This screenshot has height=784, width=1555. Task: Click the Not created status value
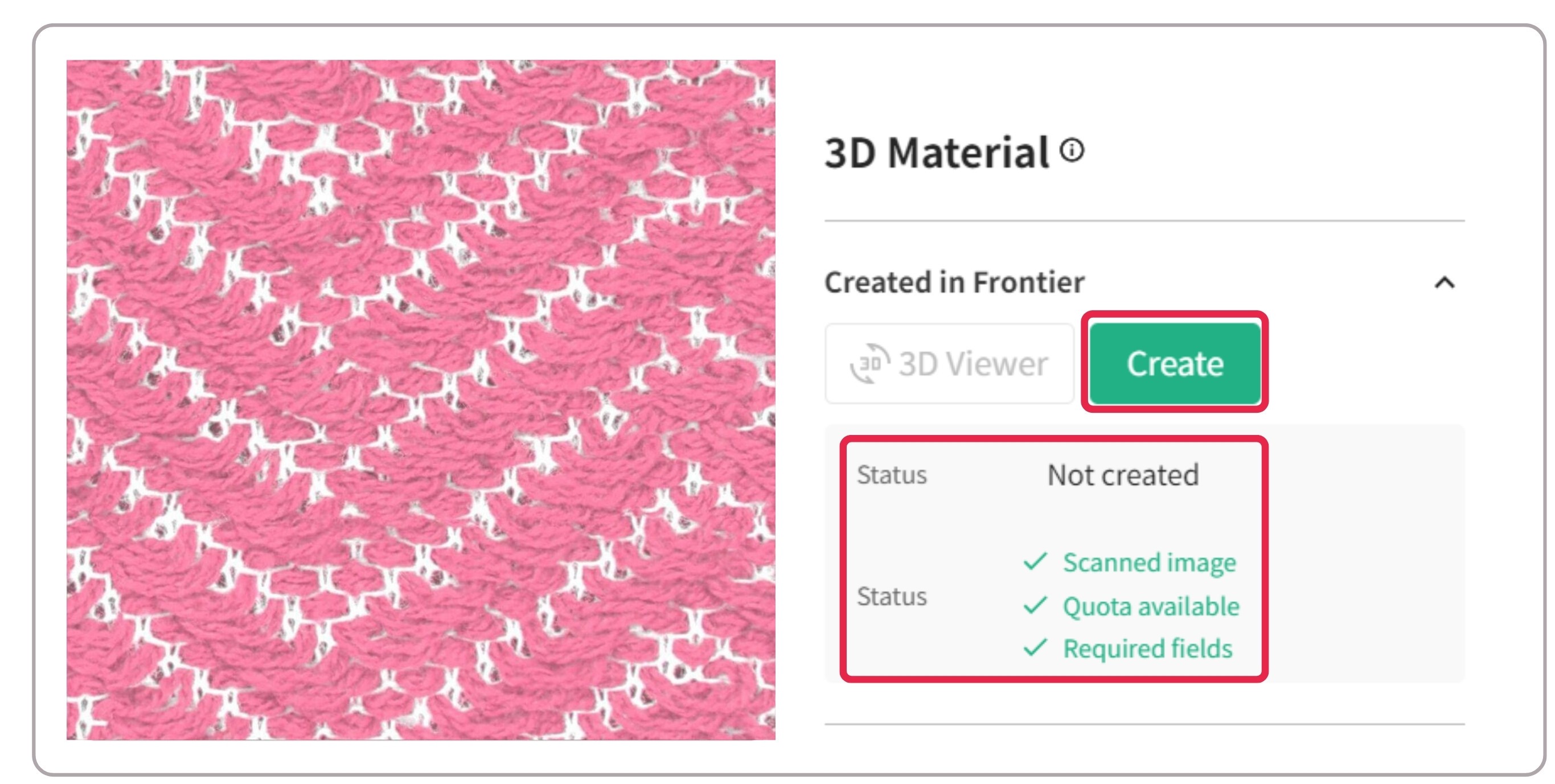coord(1123,475)
